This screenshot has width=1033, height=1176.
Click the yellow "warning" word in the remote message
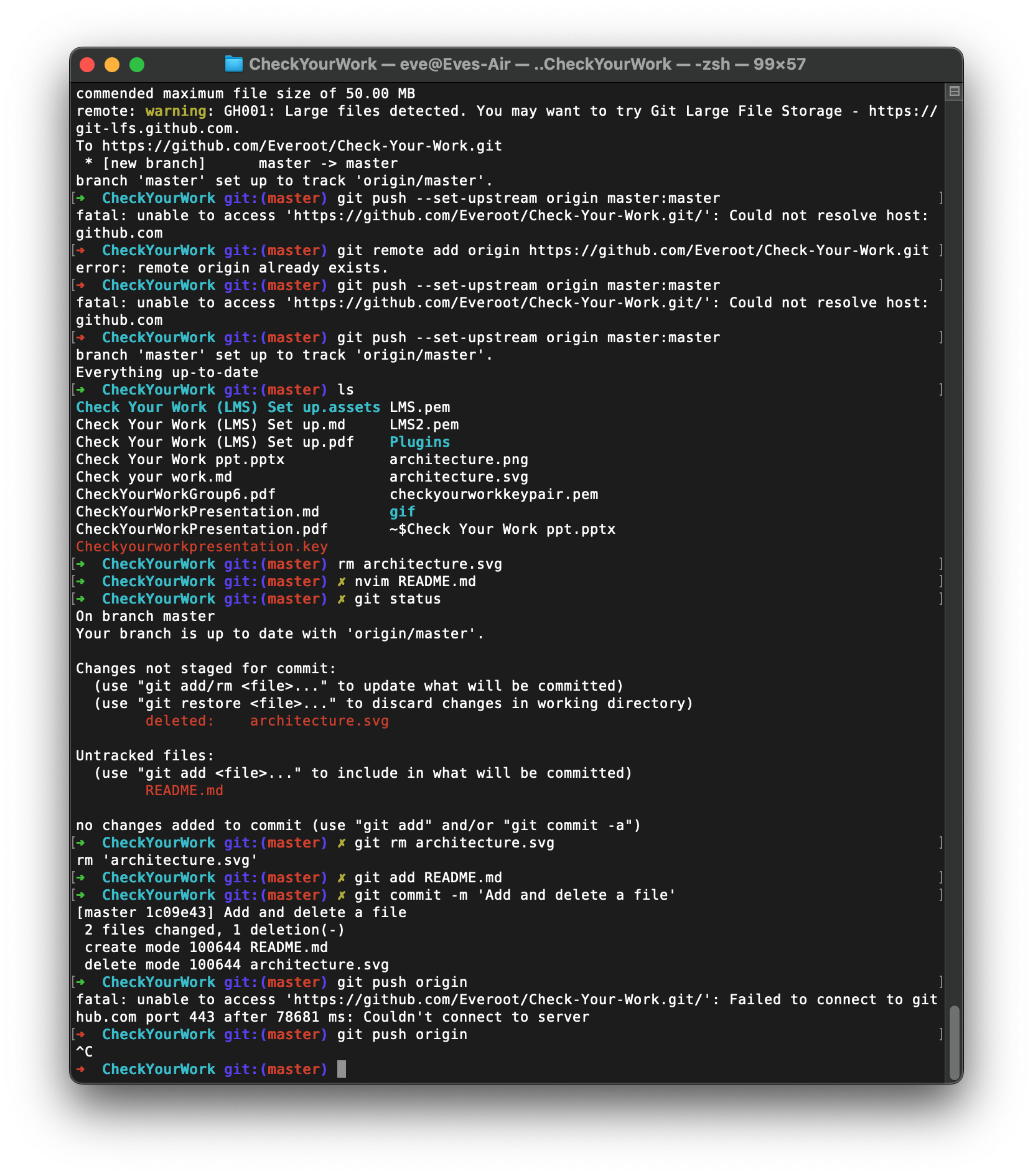pos(175,111)
